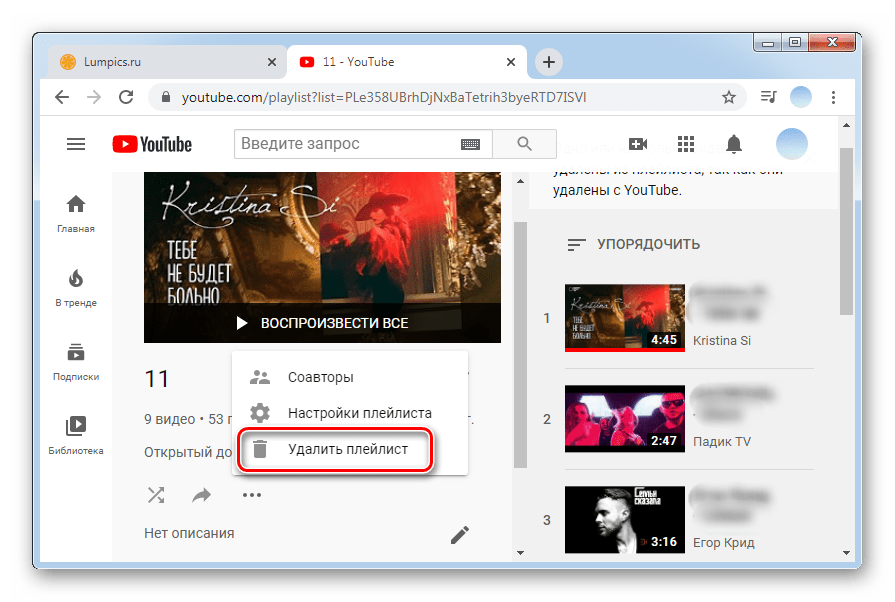Click the playlist panel scroll up arrow
This screenshot has height=602, width=895.
click(520, 181)
